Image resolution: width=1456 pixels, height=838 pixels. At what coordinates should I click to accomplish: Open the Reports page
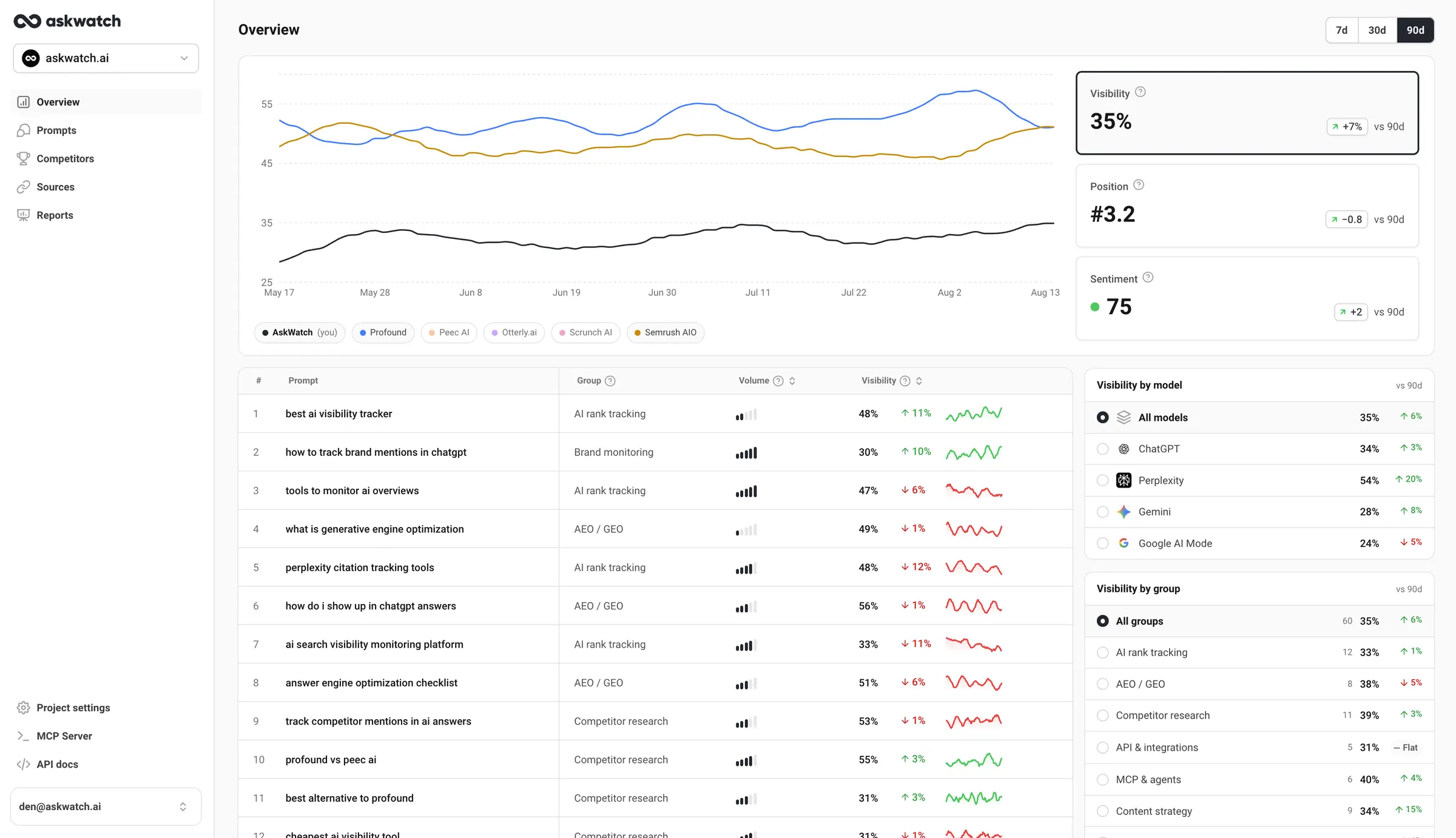coord(106,215)
